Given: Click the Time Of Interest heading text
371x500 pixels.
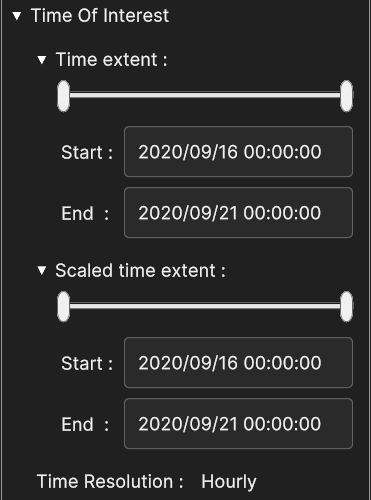Looking at the screenshot, I should pos(100,16).
